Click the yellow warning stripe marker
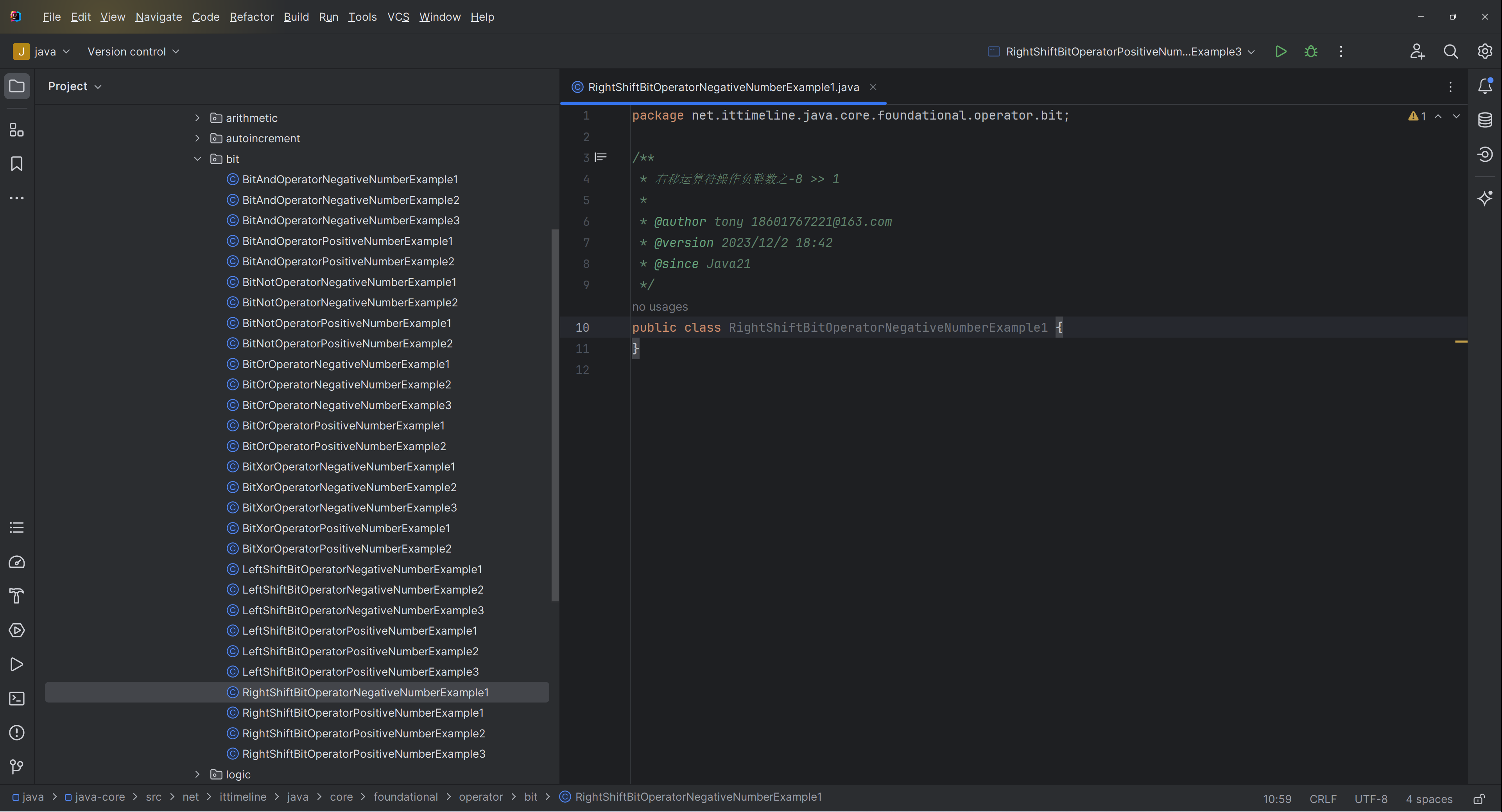This screenshot has height=812, width=1502. pyautogui.click(x=1461, y=342)
